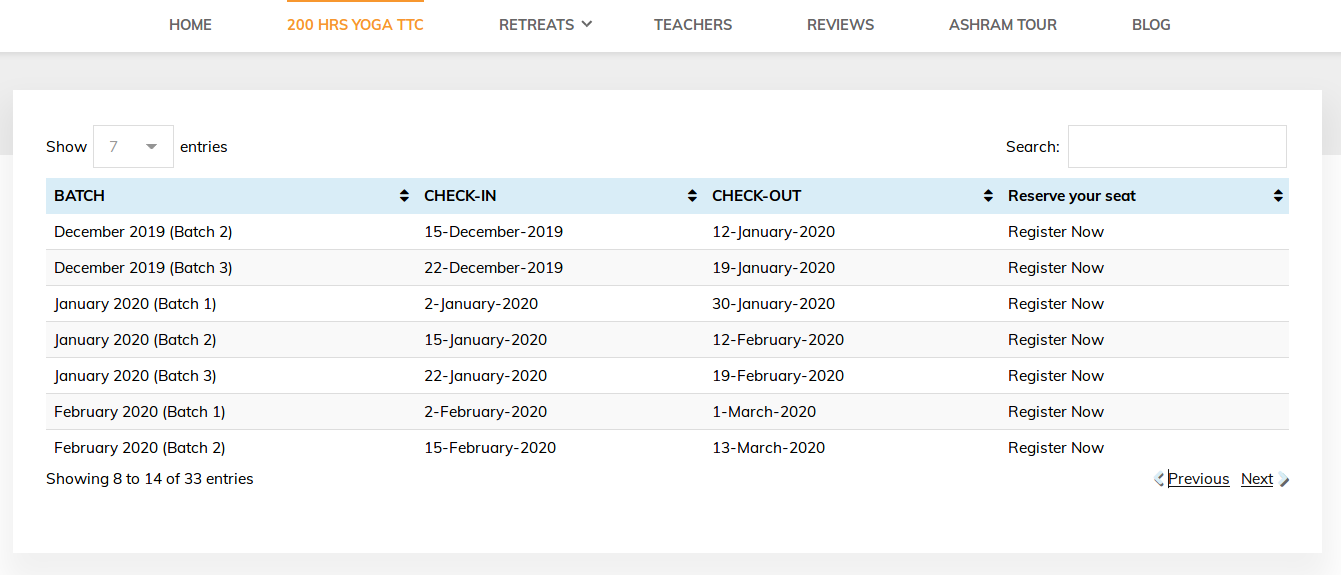The image size is (1341, 575).
Task: Click check-in date 15-January-2020
Action: pos(485,340)
